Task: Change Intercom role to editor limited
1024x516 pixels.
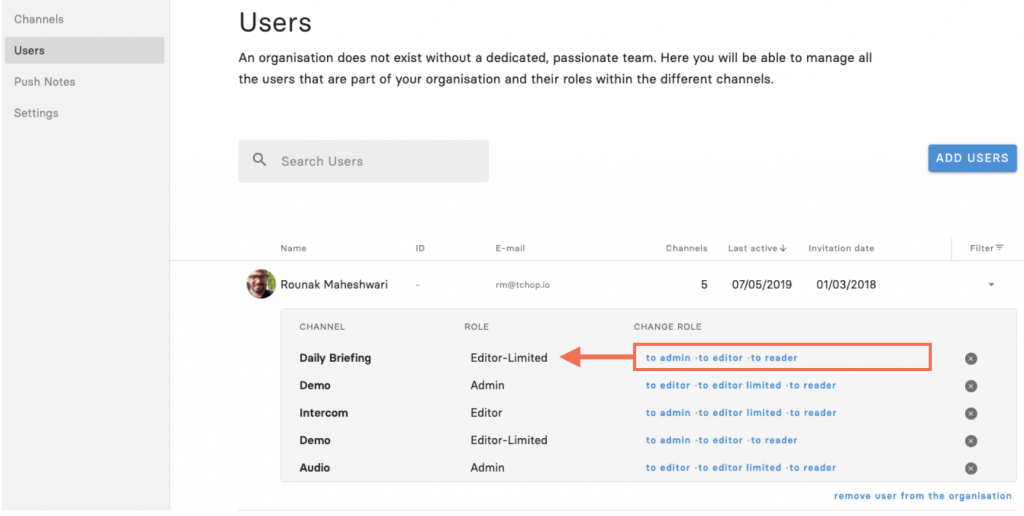Action: (x=740, y=413)
